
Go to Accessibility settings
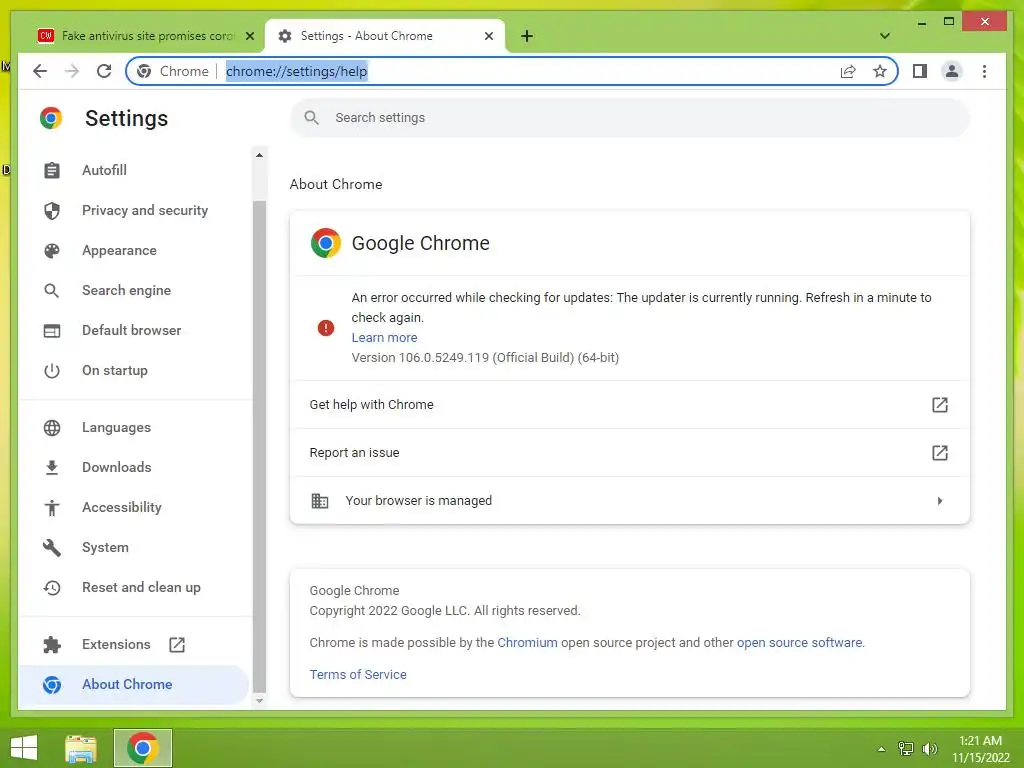pos(134,507)
